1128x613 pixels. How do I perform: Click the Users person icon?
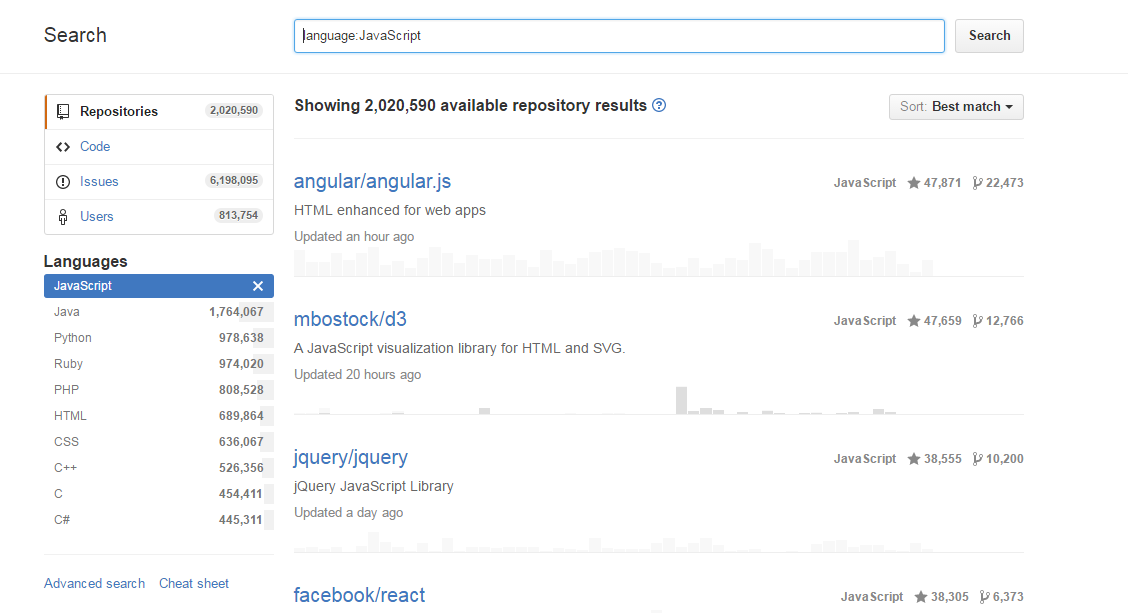tap(63, 217)
